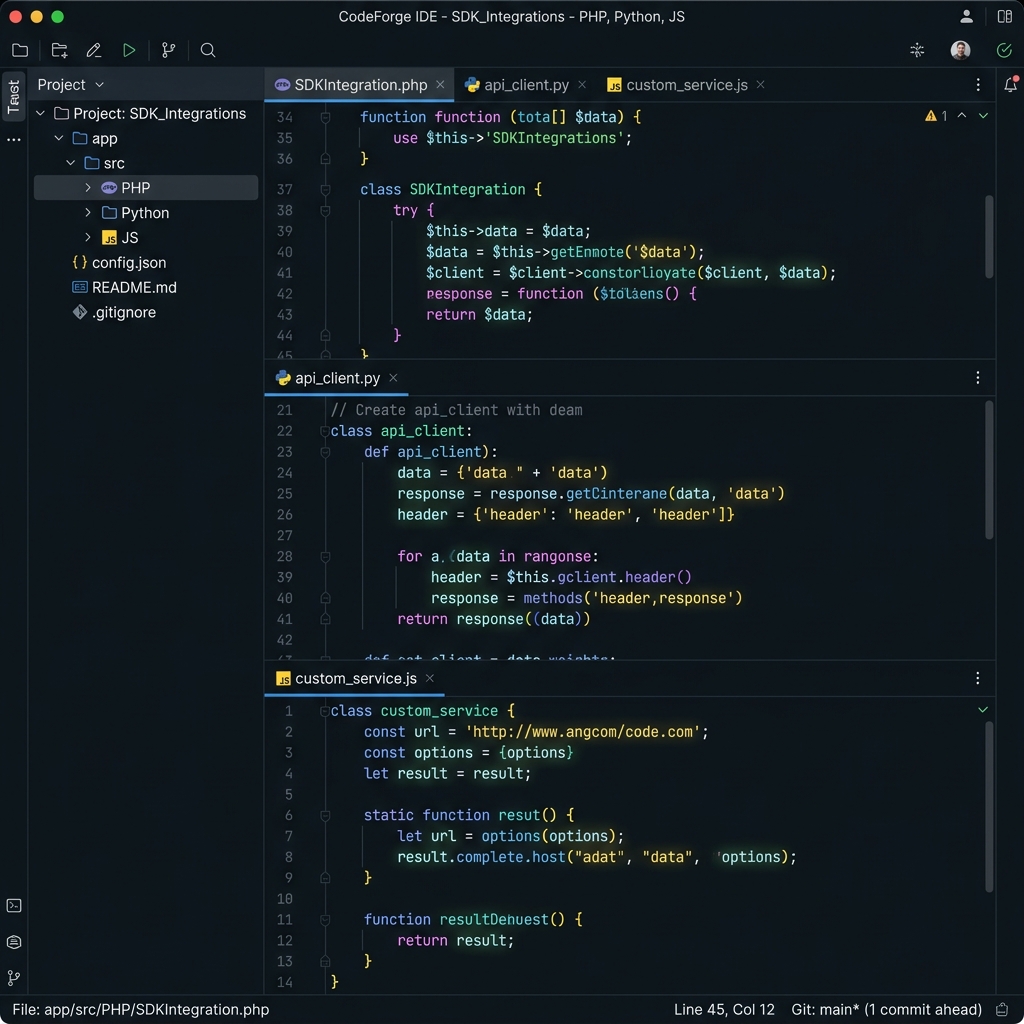Viewport: 1024px width, 1024px height.
Task: Click Git: main* branch status
Action: pyautogui.click(x=886, y=1010)
